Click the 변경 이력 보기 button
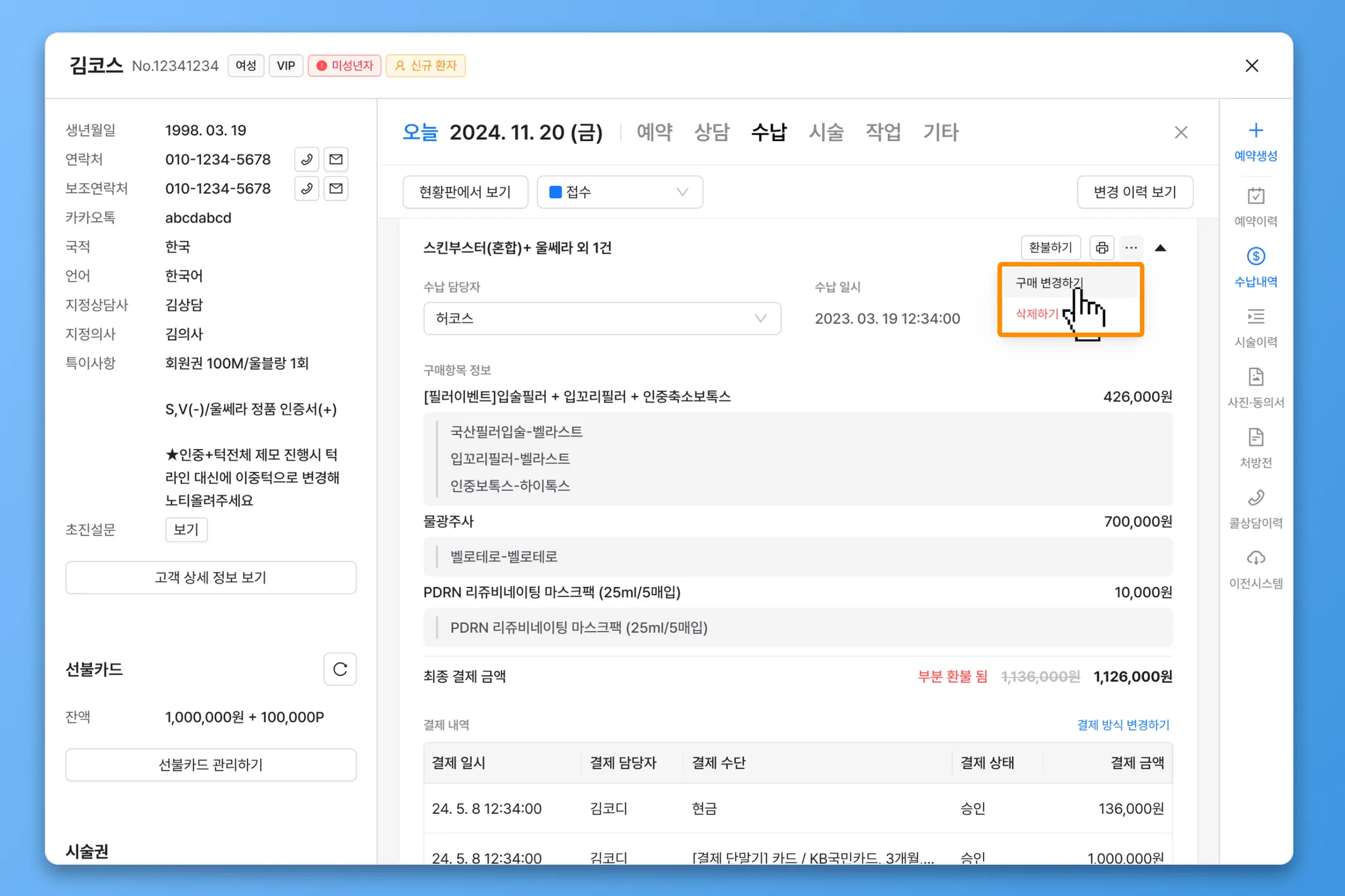This screenshot has height=896, width=1345. [x=1134, y=192]
